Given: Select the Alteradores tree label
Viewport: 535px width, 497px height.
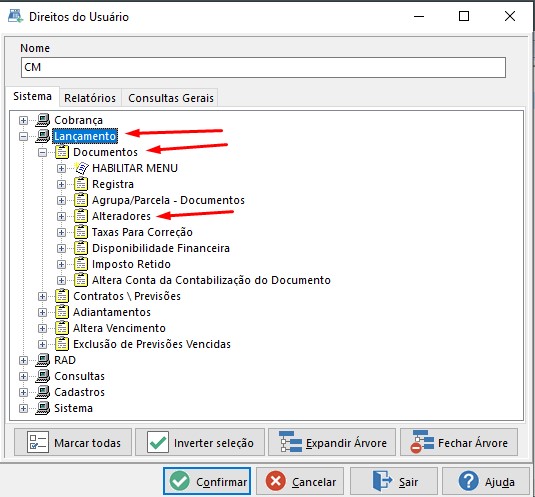Looking at the screenshot, I should [x=121, y=216].
